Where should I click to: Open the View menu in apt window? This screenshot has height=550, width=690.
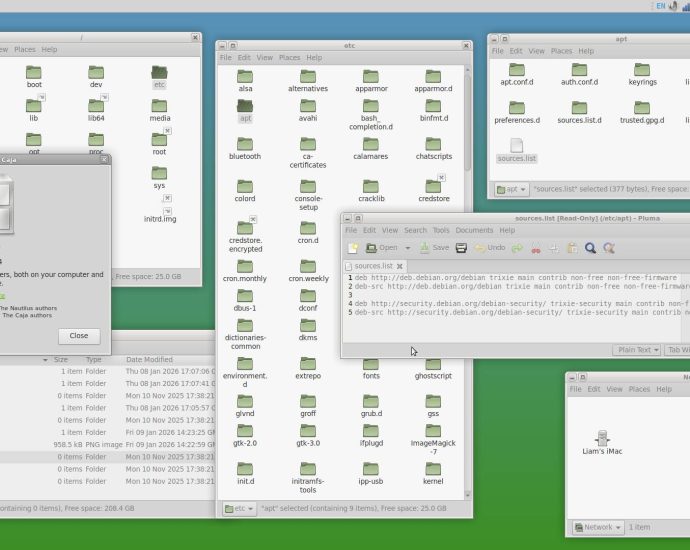(536, 51)
